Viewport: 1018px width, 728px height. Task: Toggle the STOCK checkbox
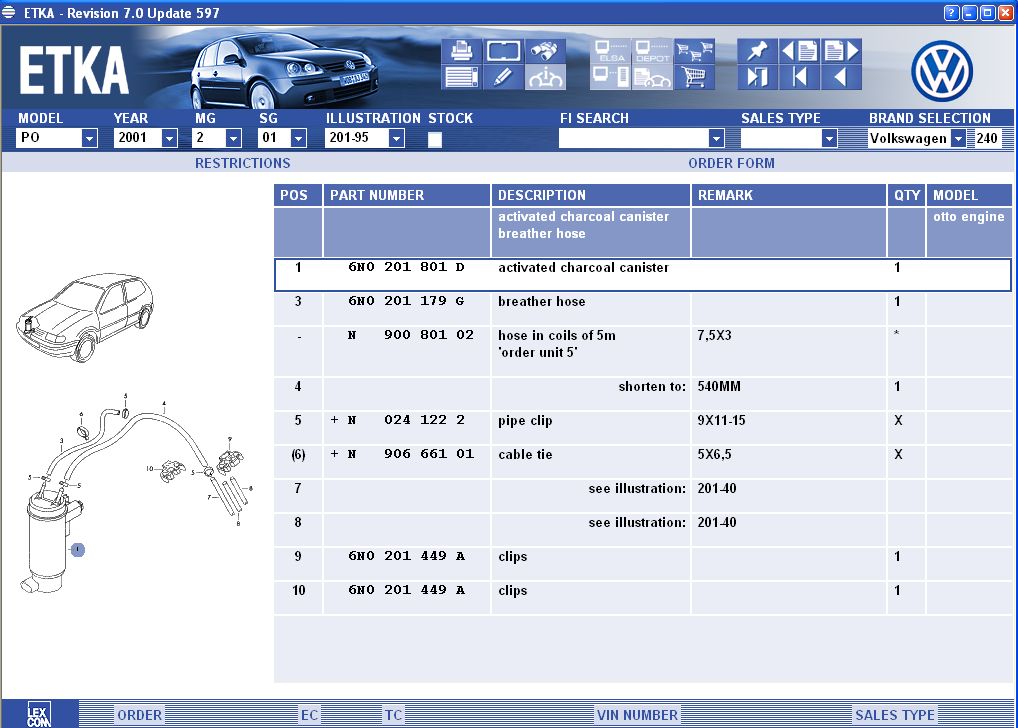[435, 140]
